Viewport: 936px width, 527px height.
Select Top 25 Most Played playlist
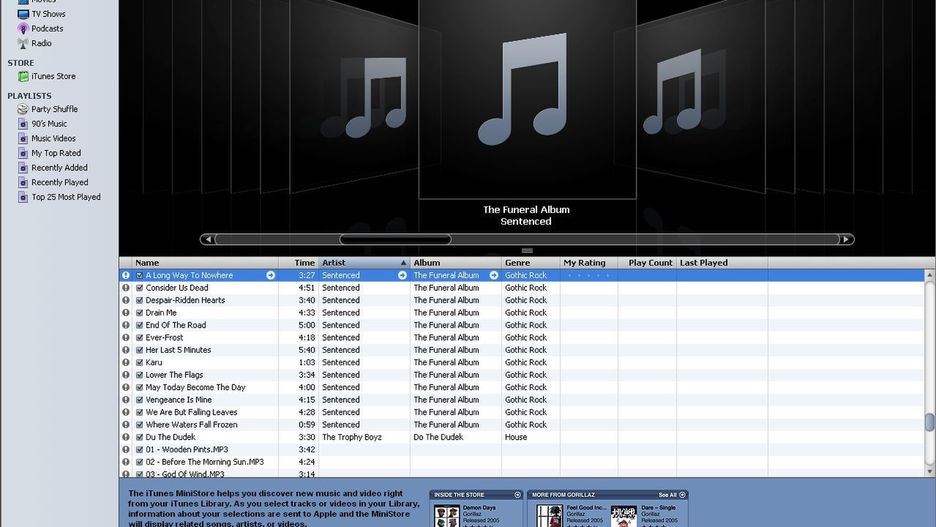click(59, 197)
